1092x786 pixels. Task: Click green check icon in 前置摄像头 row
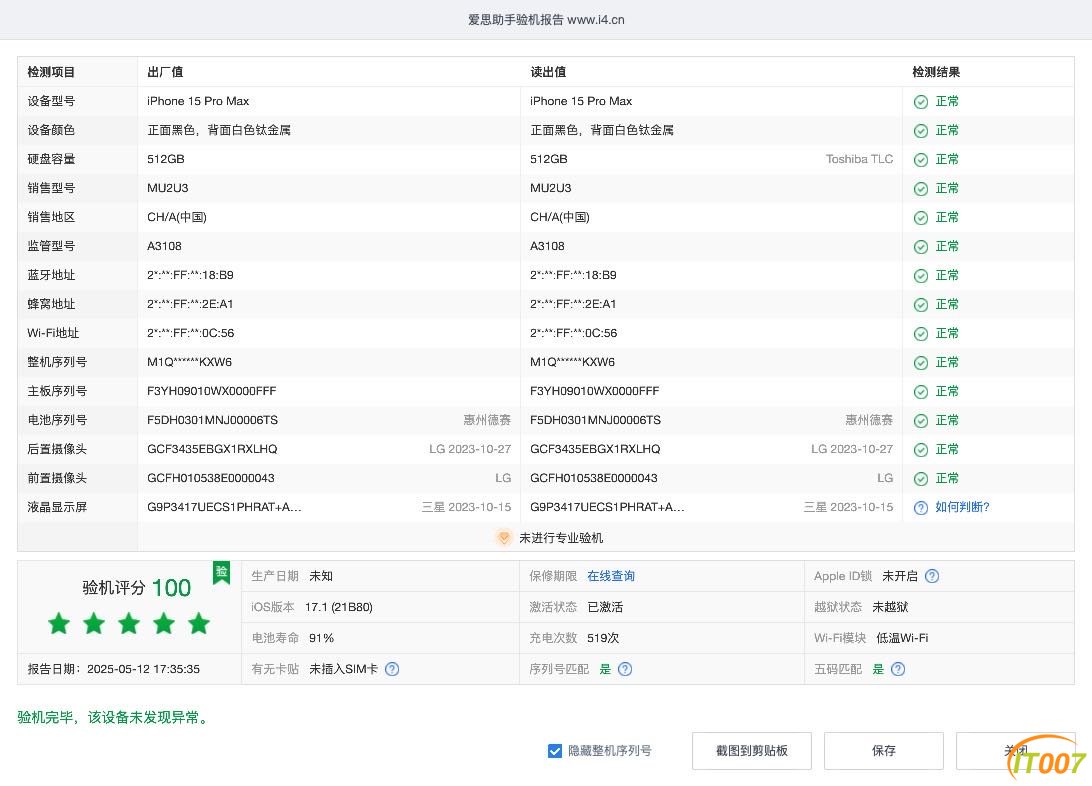coord(921,479)
